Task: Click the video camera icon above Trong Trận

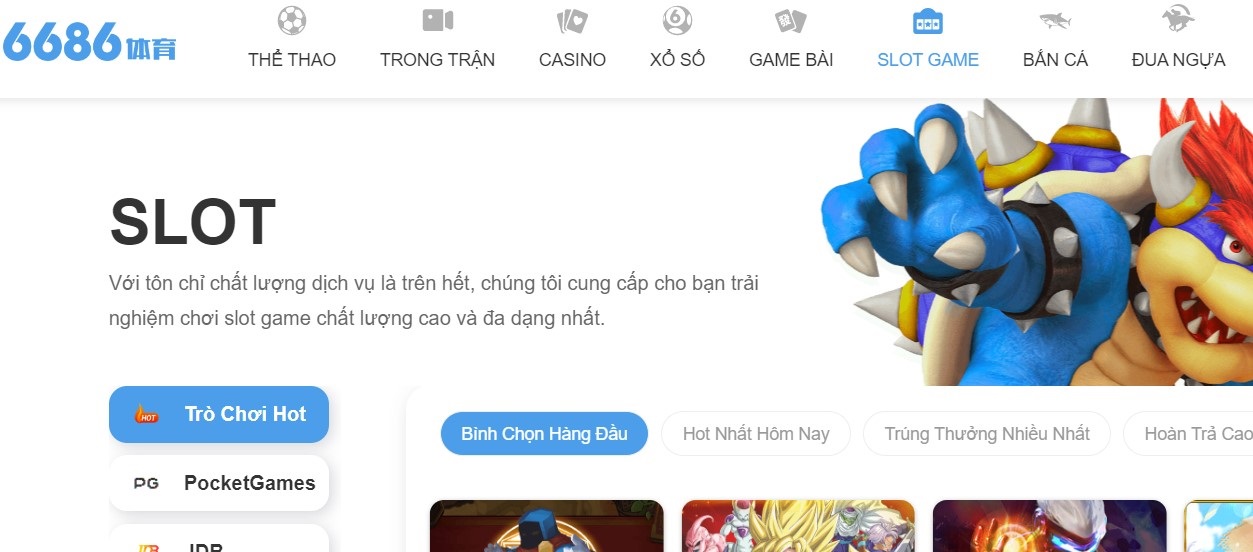Action: click(438, 20)
